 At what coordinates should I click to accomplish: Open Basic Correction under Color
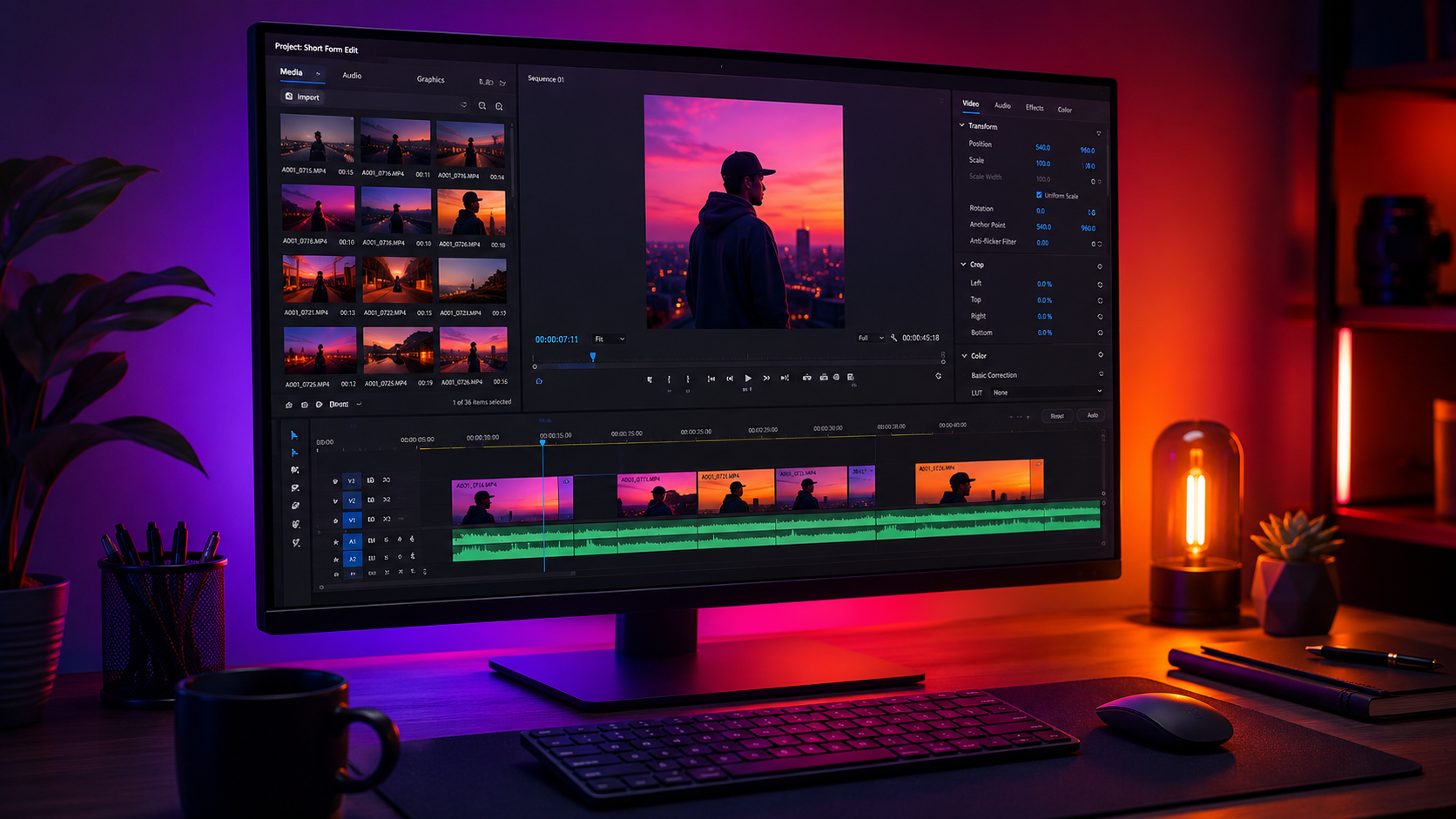click(994, 375)
